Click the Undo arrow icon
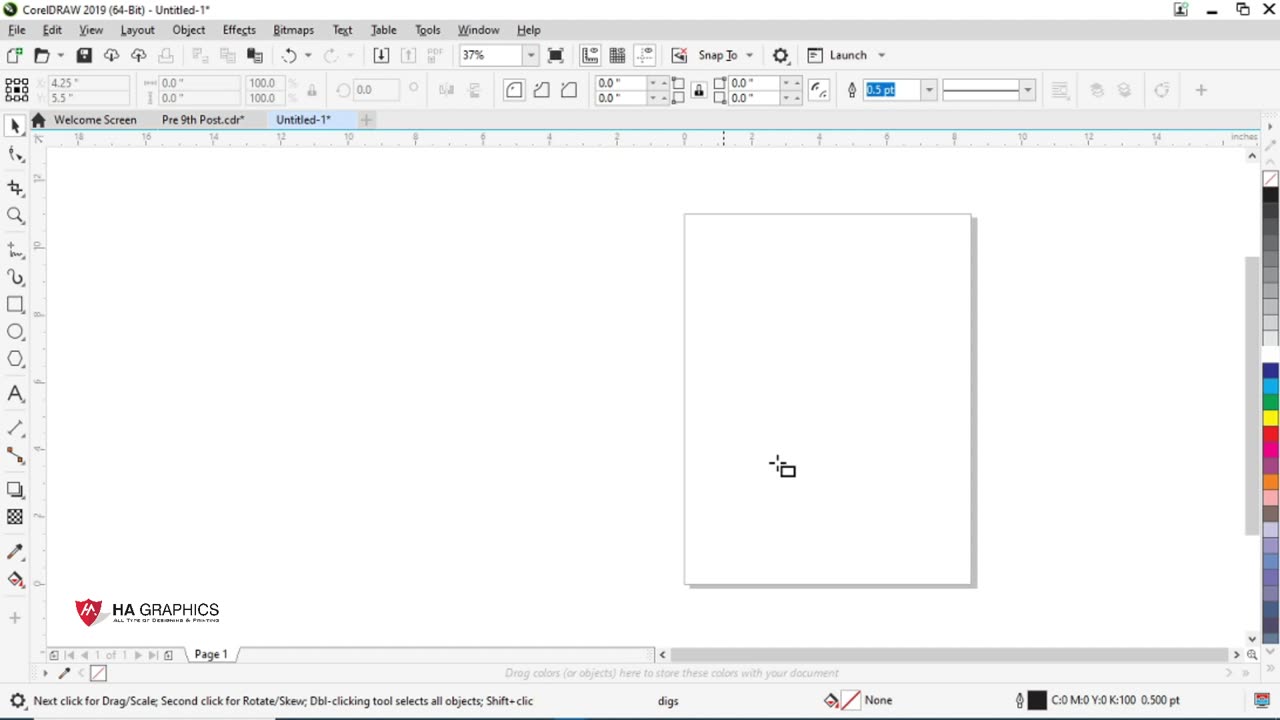 click(x=289, y=55)
